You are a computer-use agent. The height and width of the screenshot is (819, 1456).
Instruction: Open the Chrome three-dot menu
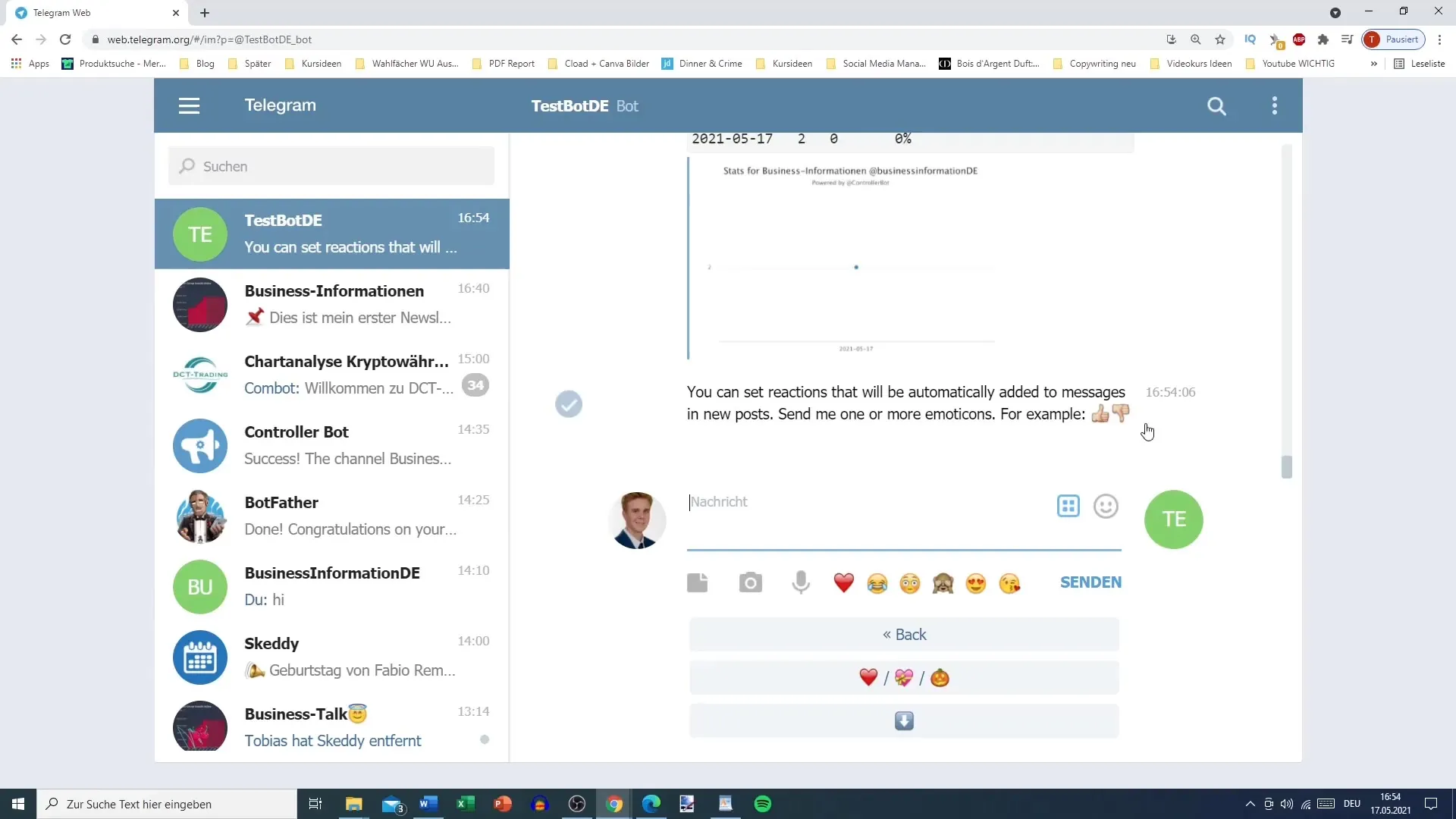[1439, 39]
